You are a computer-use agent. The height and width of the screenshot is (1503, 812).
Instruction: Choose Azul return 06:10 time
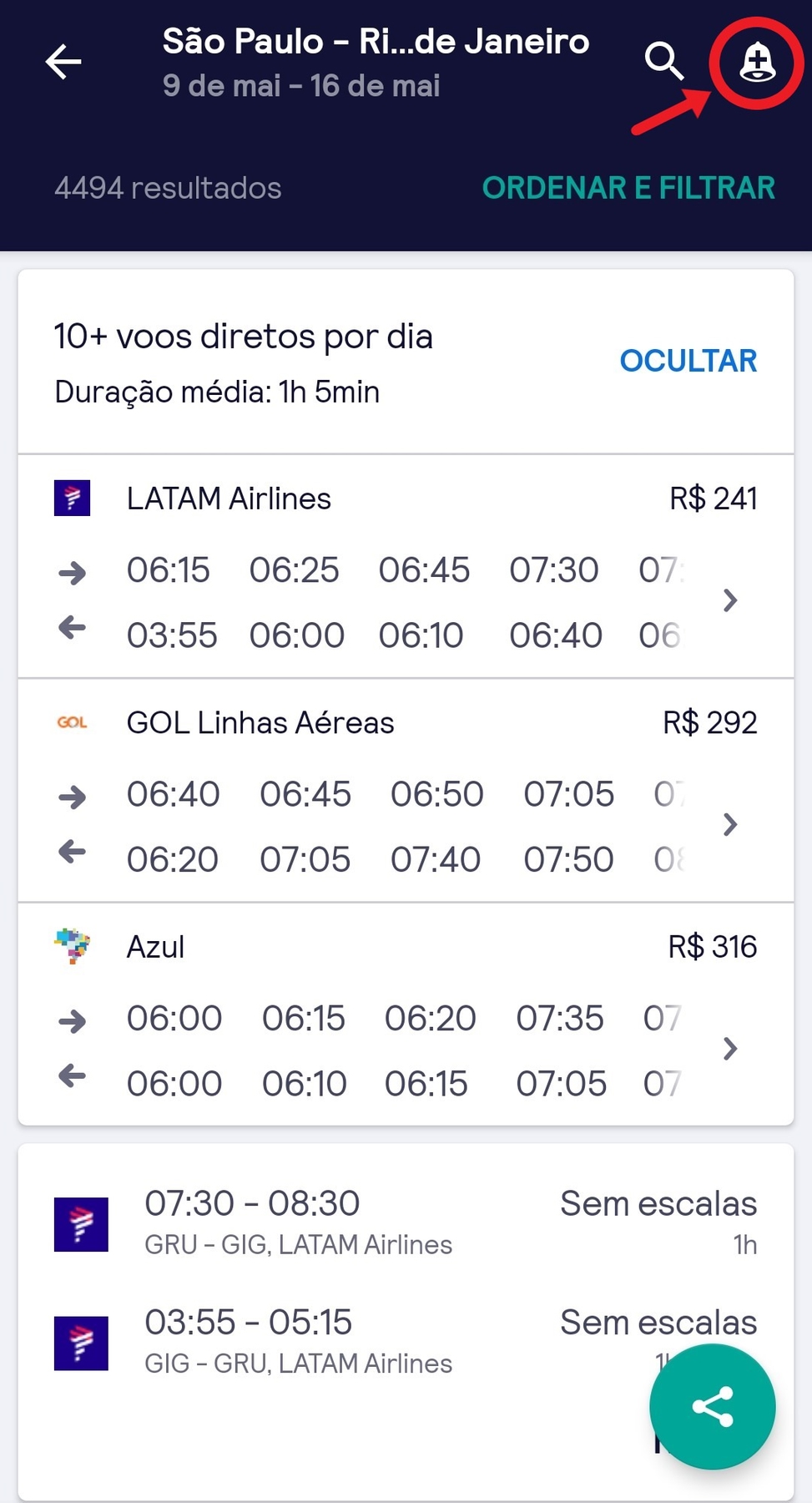tap(305, 1084)
